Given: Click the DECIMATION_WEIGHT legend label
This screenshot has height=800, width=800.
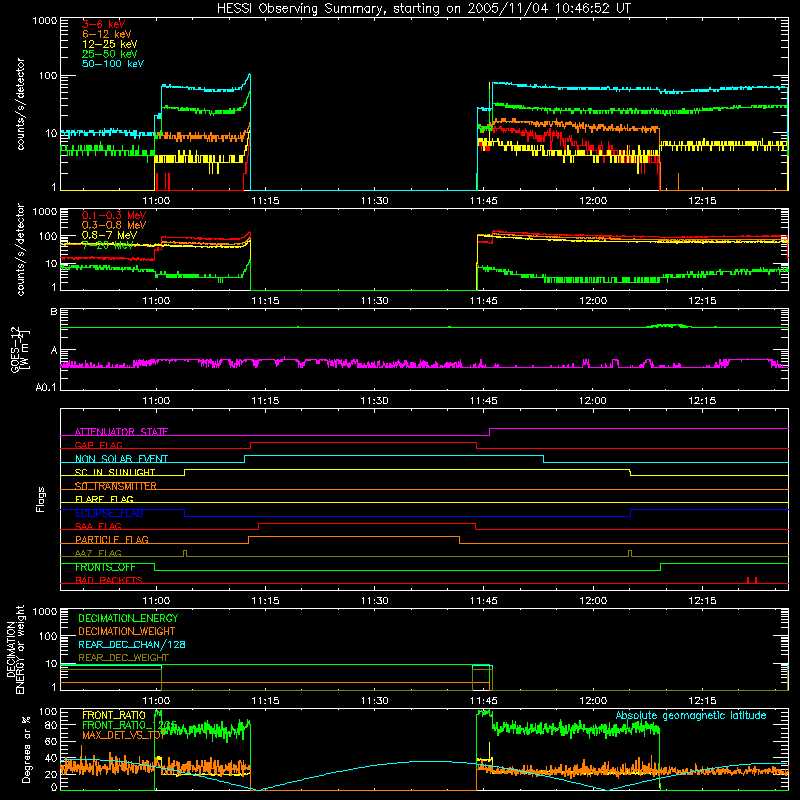Looking at the screenshot, I should click(x=127, y=631).
